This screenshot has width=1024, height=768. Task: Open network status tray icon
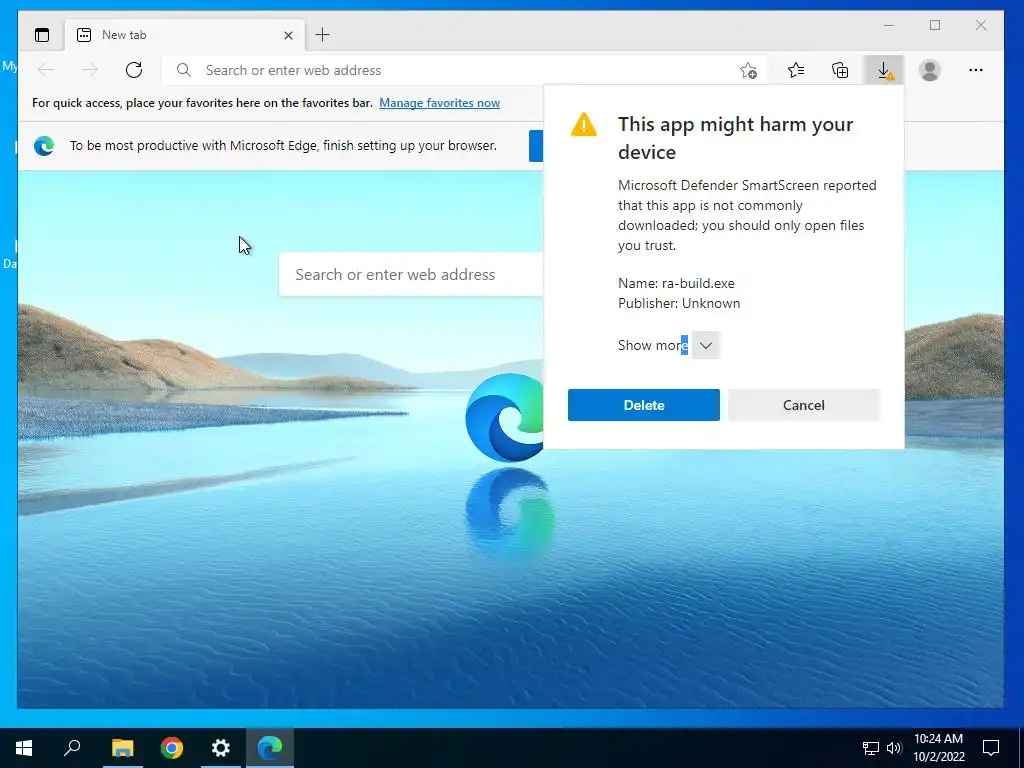(x=871, y=748)
